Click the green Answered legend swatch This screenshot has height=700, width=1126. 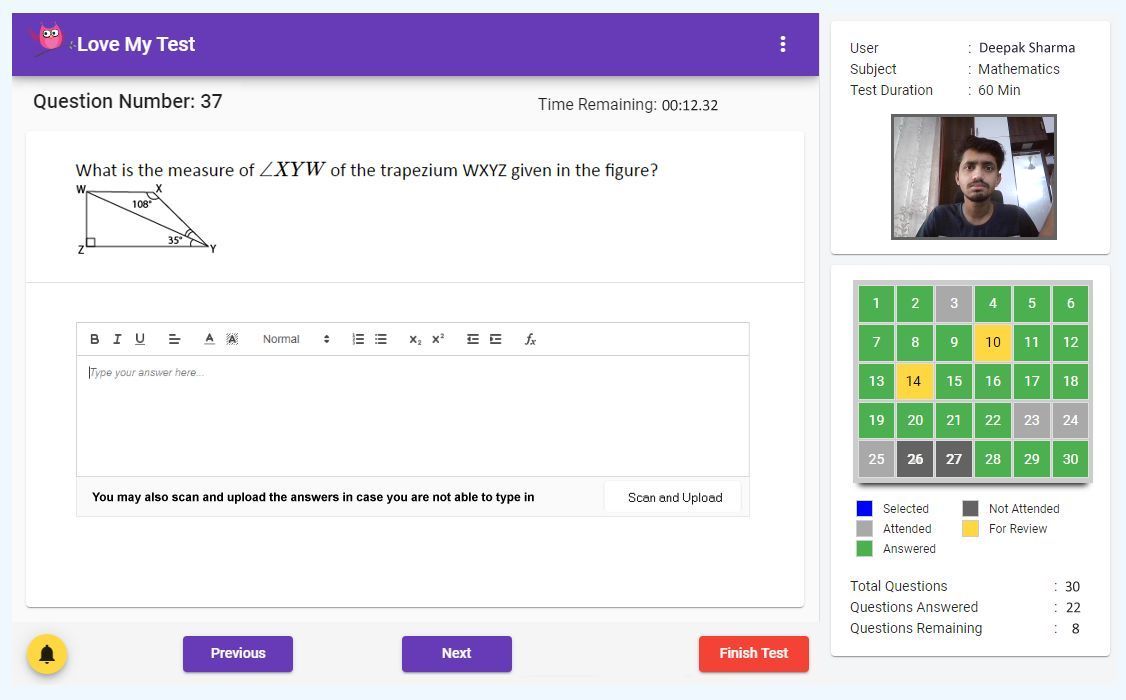point(865,549)
